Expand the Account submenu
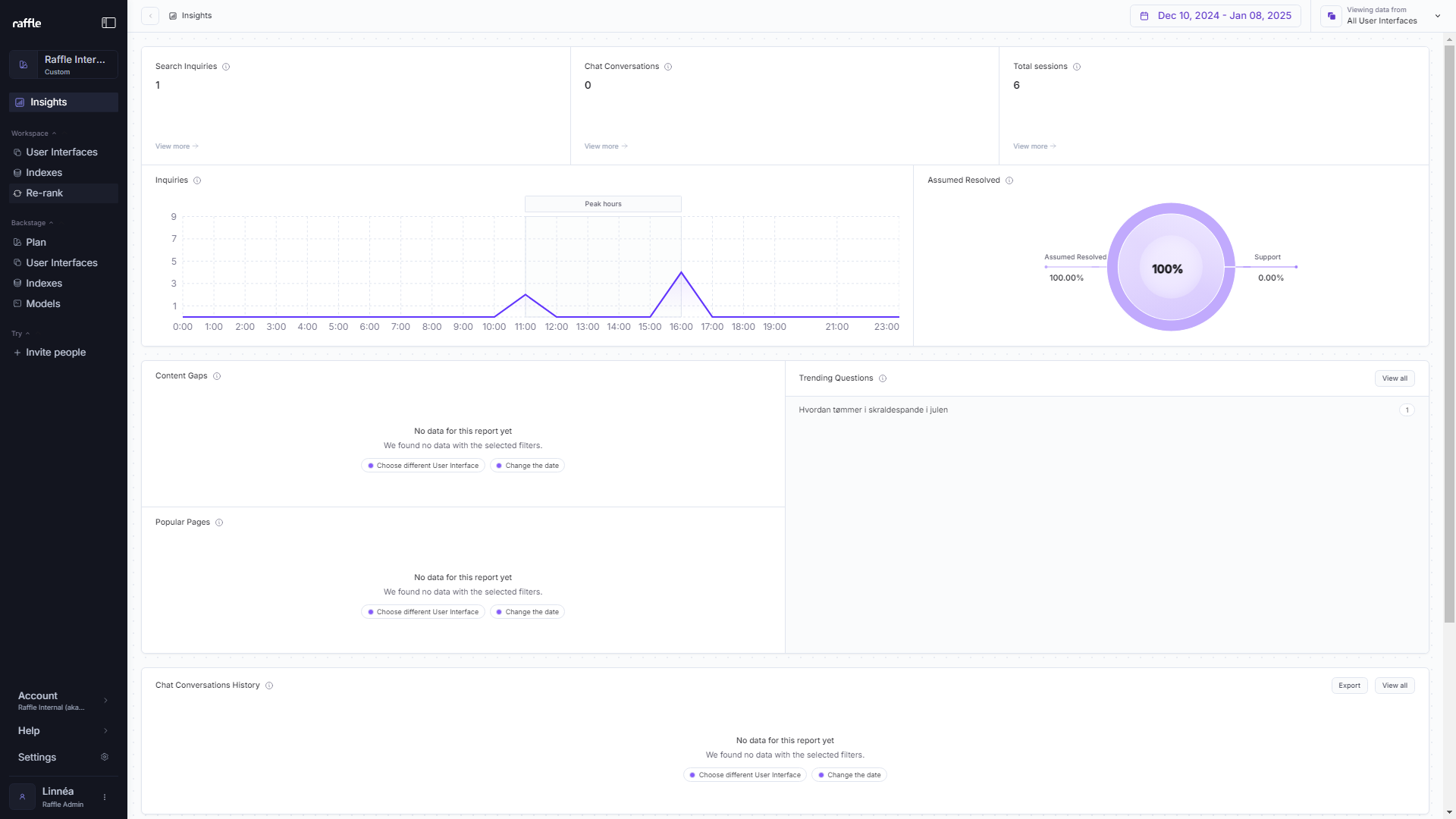The image size is (1456, 819). [x=105, y=701]
